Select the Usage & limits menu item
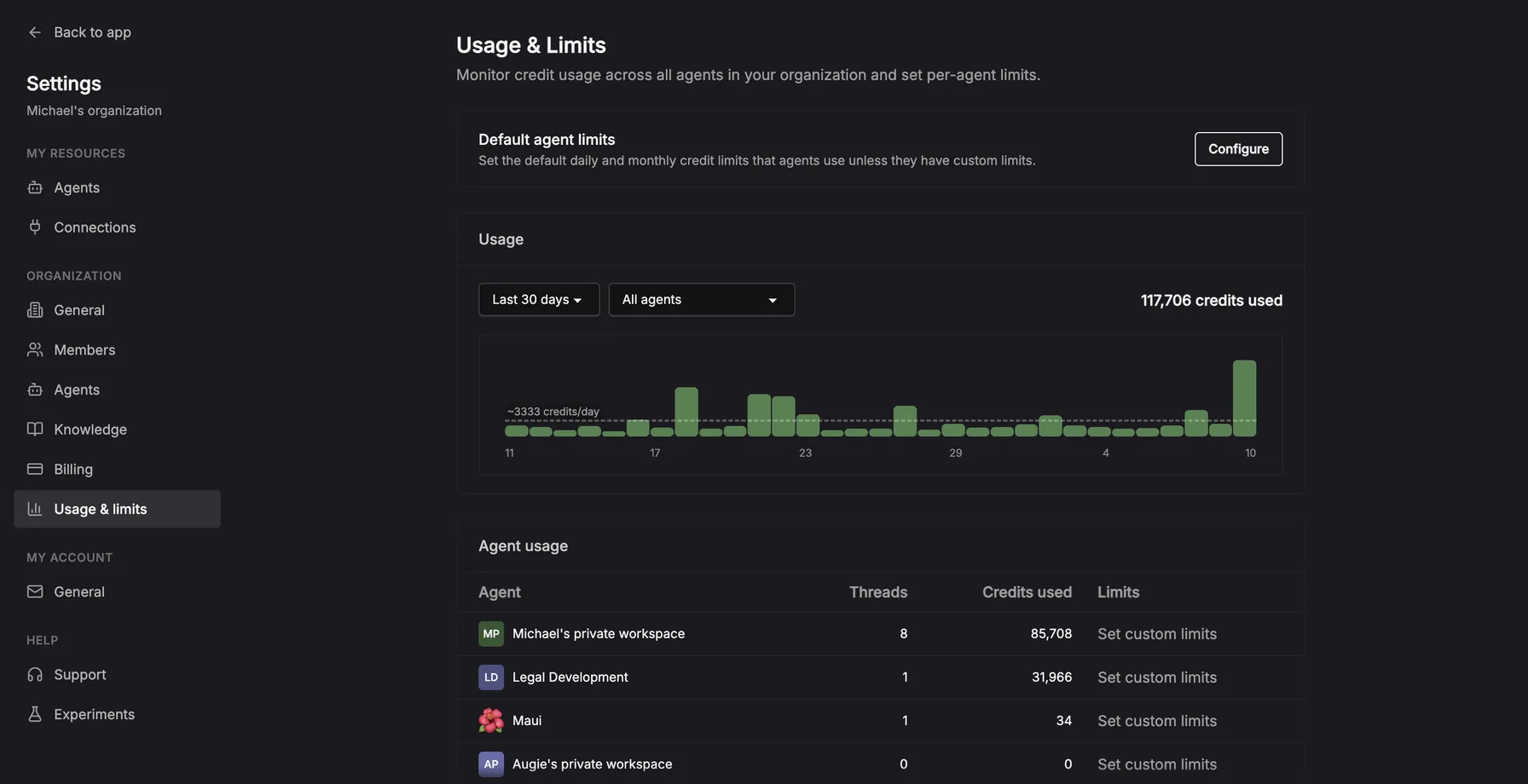Viewport: 1528px width, 784px height. (117, 509)
